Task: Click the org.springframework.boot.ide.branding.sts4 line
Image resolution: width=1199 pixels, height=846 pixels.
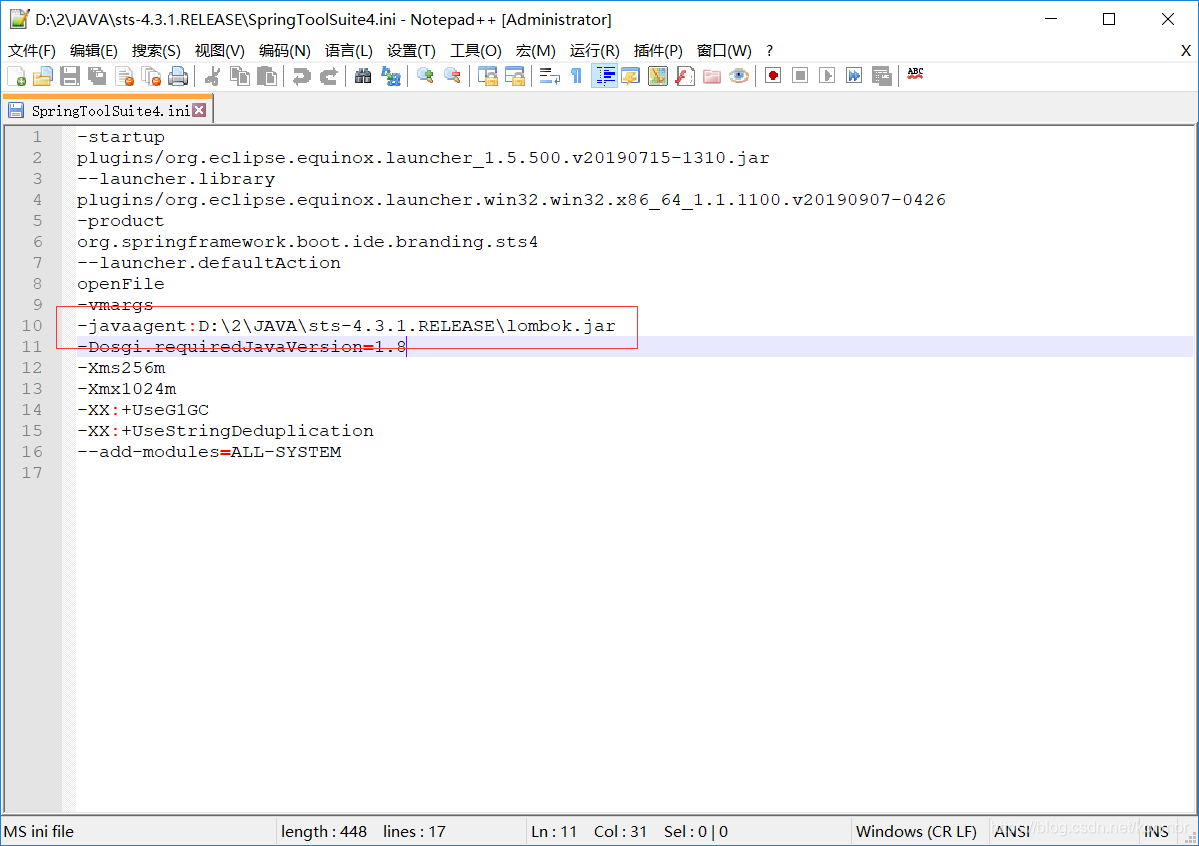Action: [x=307, y=242]
